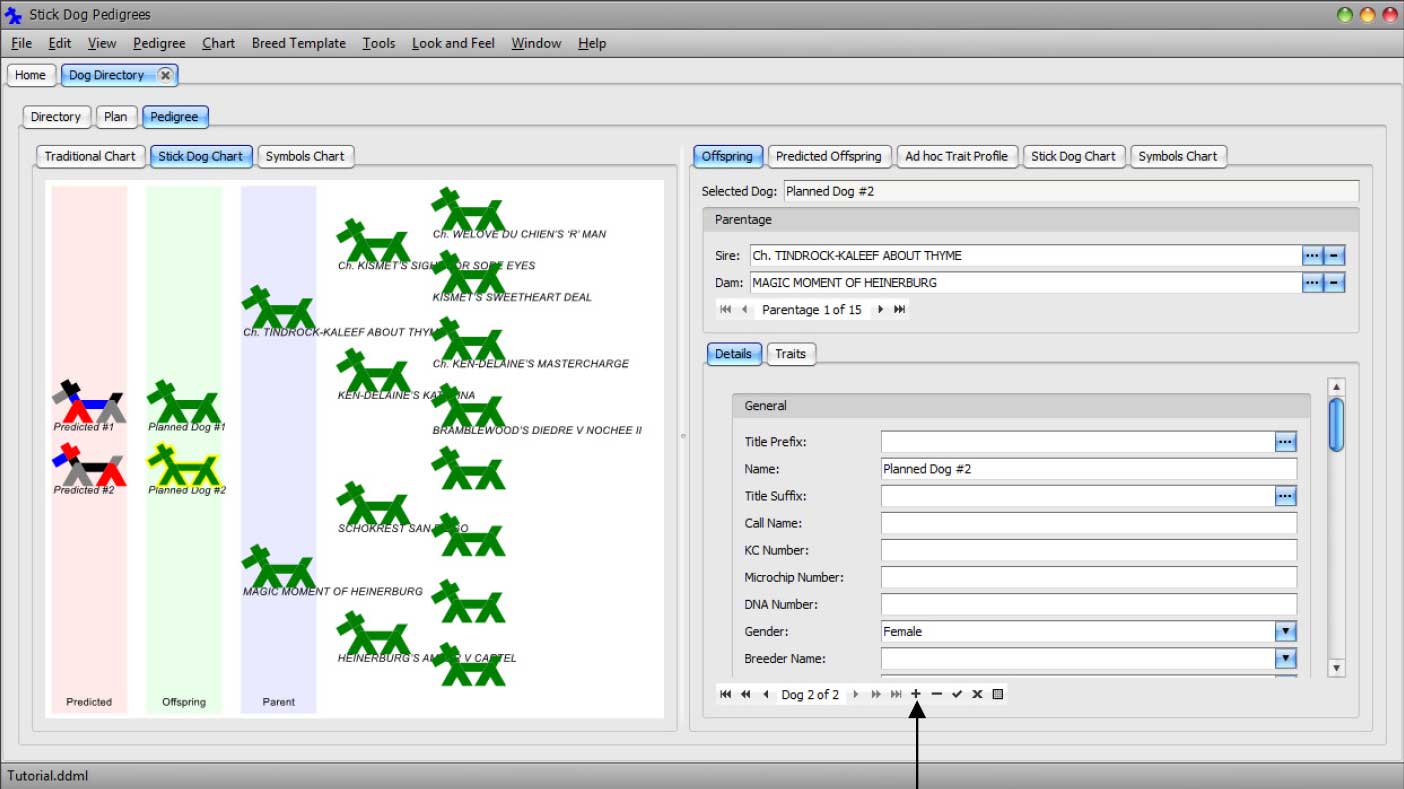Select Planned Dog #1 stick dog
The image size is (1404, 789).
point(183,402)
